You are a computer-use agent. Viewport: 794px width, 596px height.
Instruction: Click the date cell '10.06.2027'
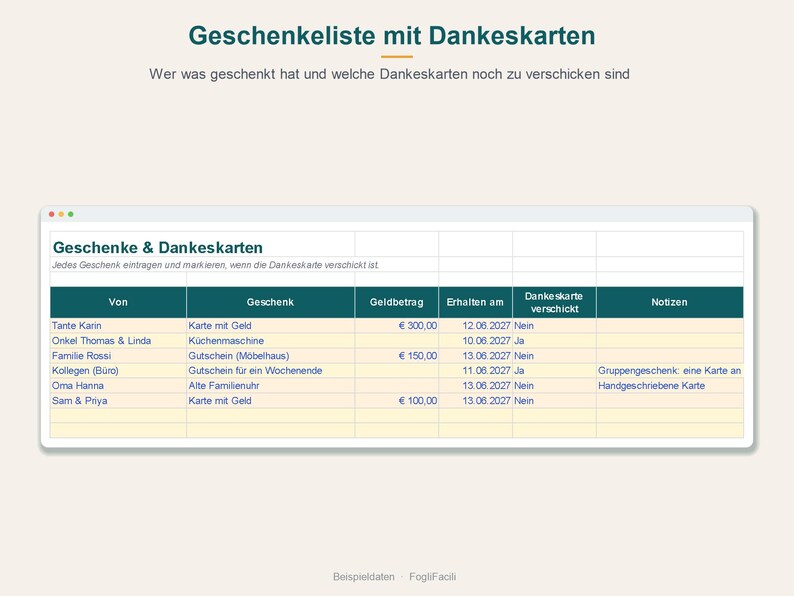[x=475, y=341]
